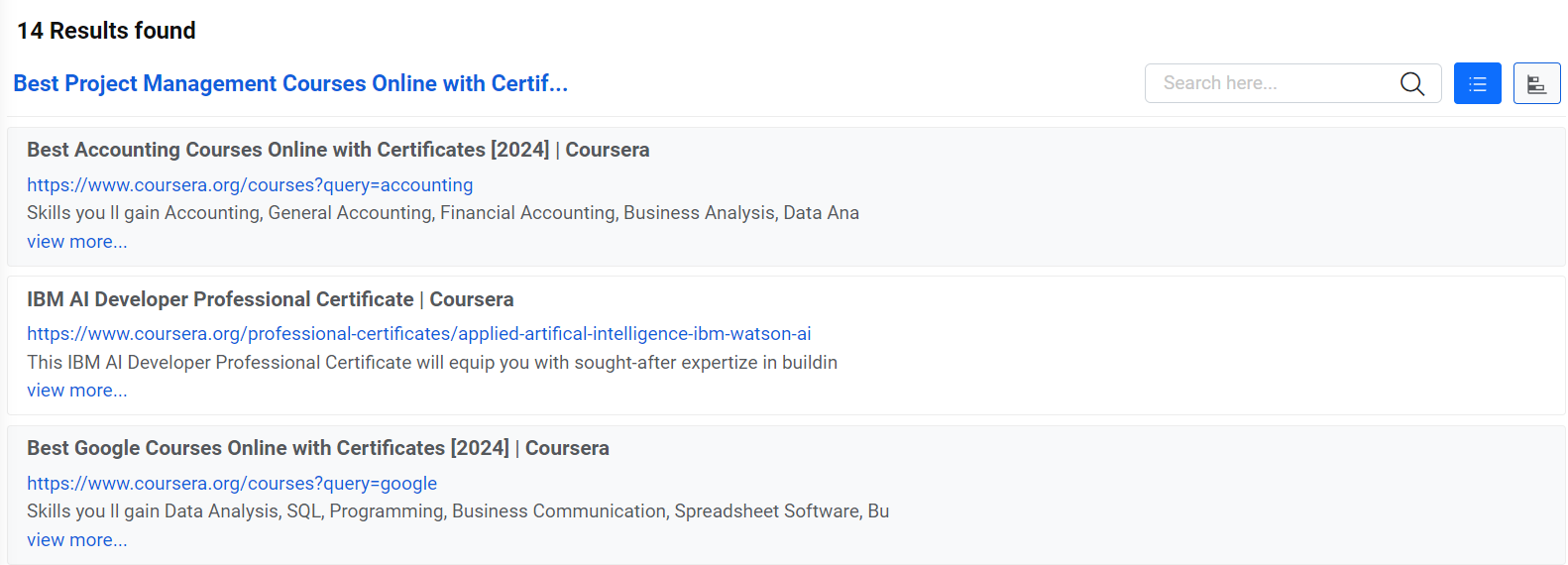Switch to list view layout
The width and height of the screenshot is (1568, 565).
point(1477,83)
